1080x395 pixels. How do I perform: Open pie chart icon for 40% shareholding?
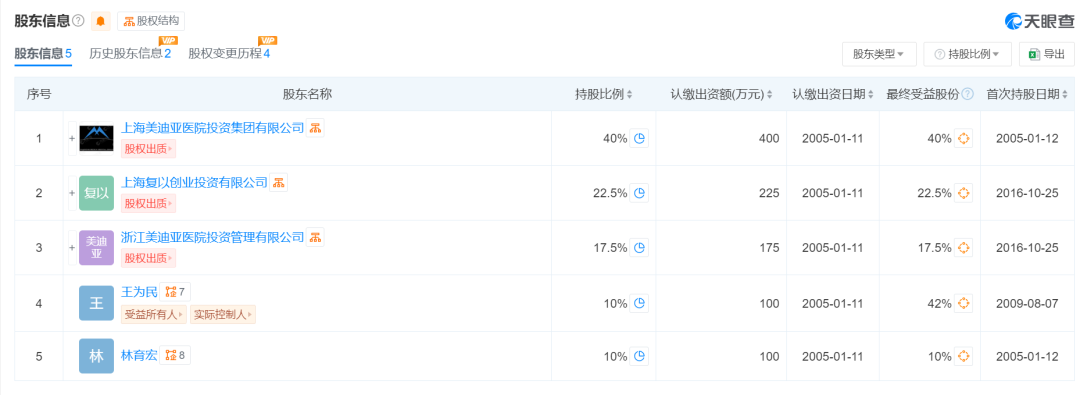coord(639,139)
